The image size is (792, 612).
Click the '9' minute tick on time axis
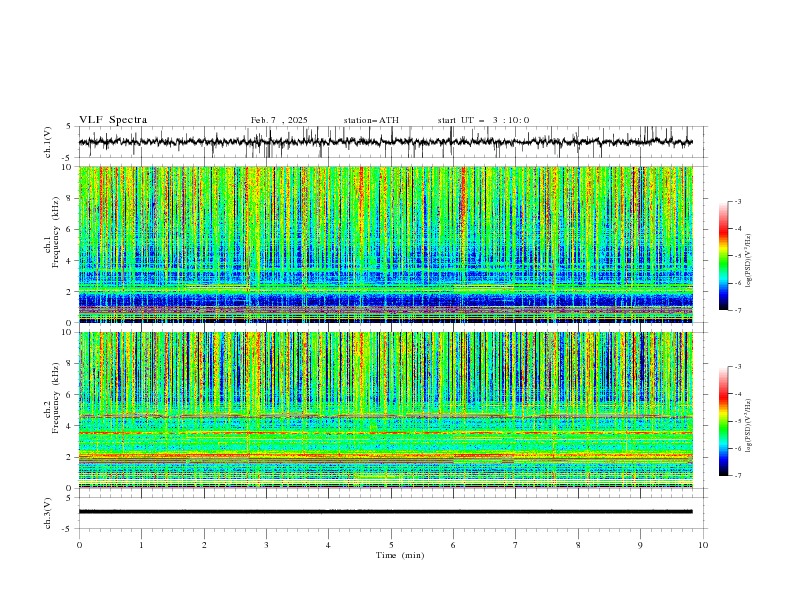click(640, 545)
